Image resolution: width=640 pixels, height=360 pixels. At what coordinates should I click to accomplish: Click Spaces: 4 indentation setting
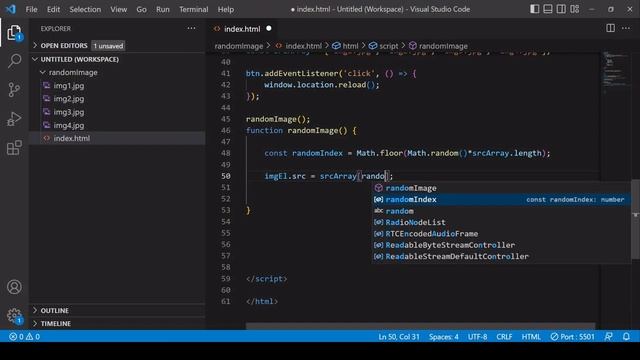444,337
